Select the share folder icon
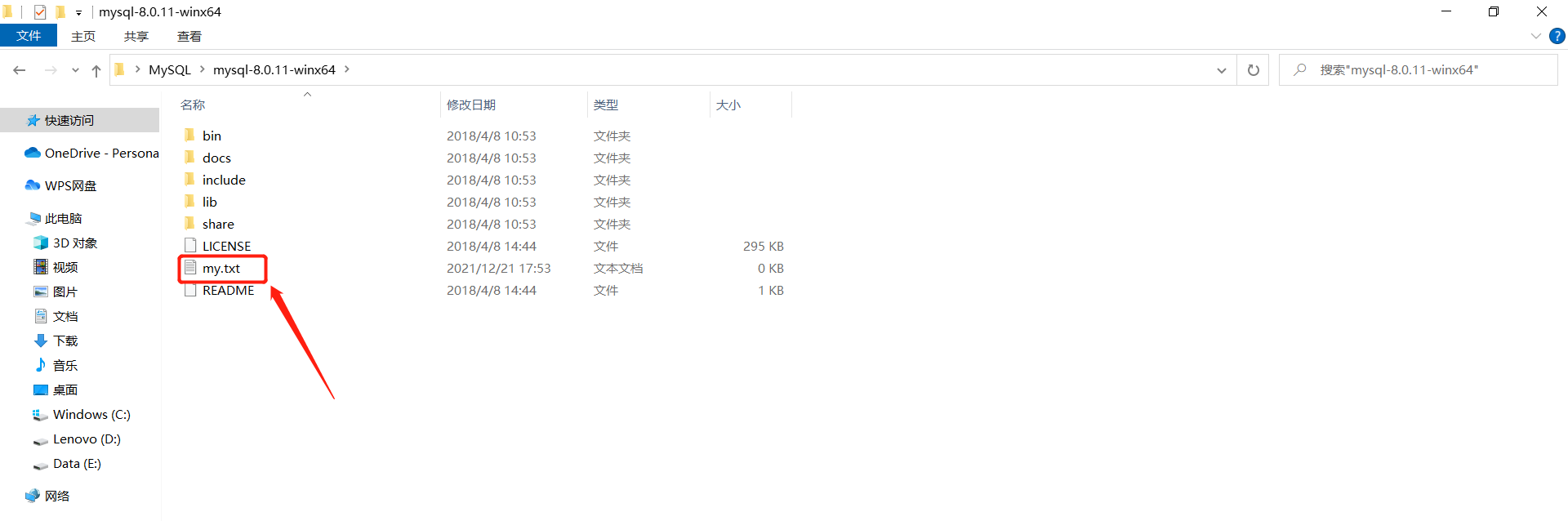The image size is (1568, 521). click(189, 223)
